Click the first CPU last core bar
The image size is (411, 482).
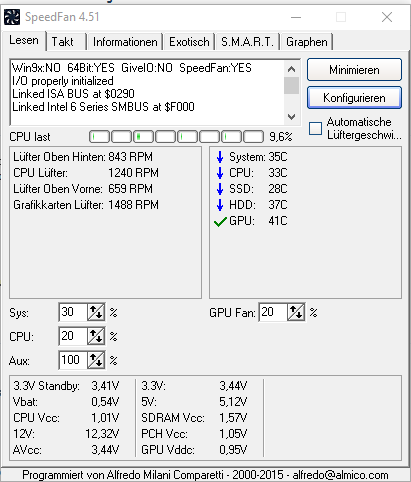[99, 137]
